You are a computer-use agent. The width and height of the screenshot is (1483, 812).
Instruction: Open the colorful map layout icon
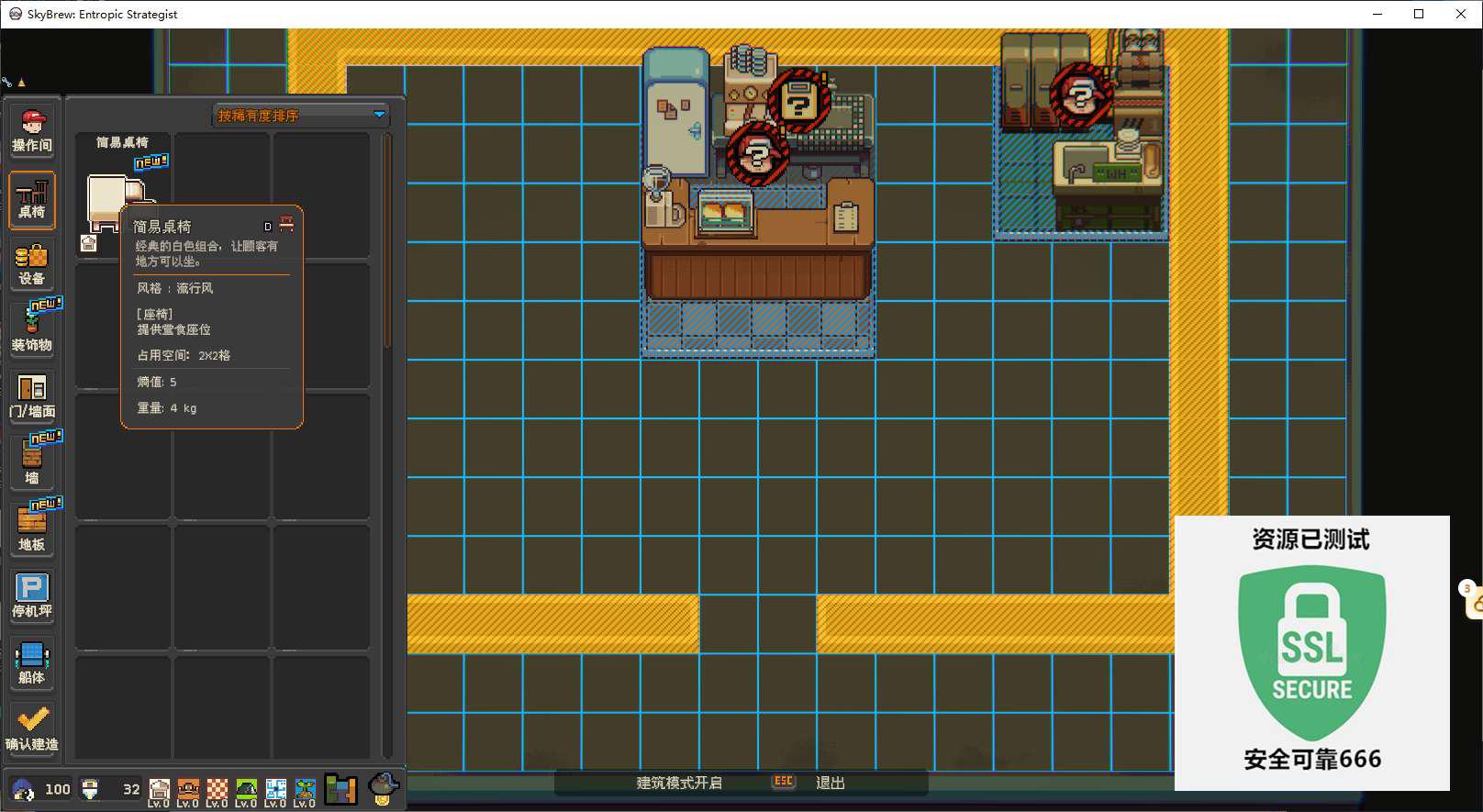point(340,790)
